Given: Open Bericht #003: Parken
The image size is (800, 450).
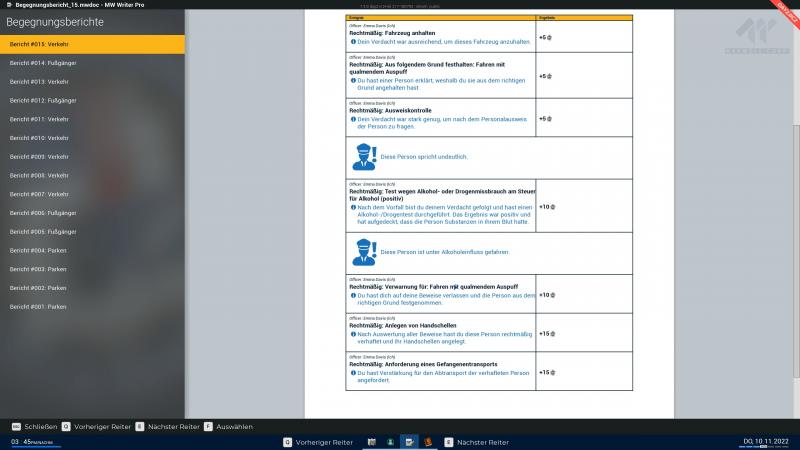Looking at the screenshot, I should [x=92, y=269].
